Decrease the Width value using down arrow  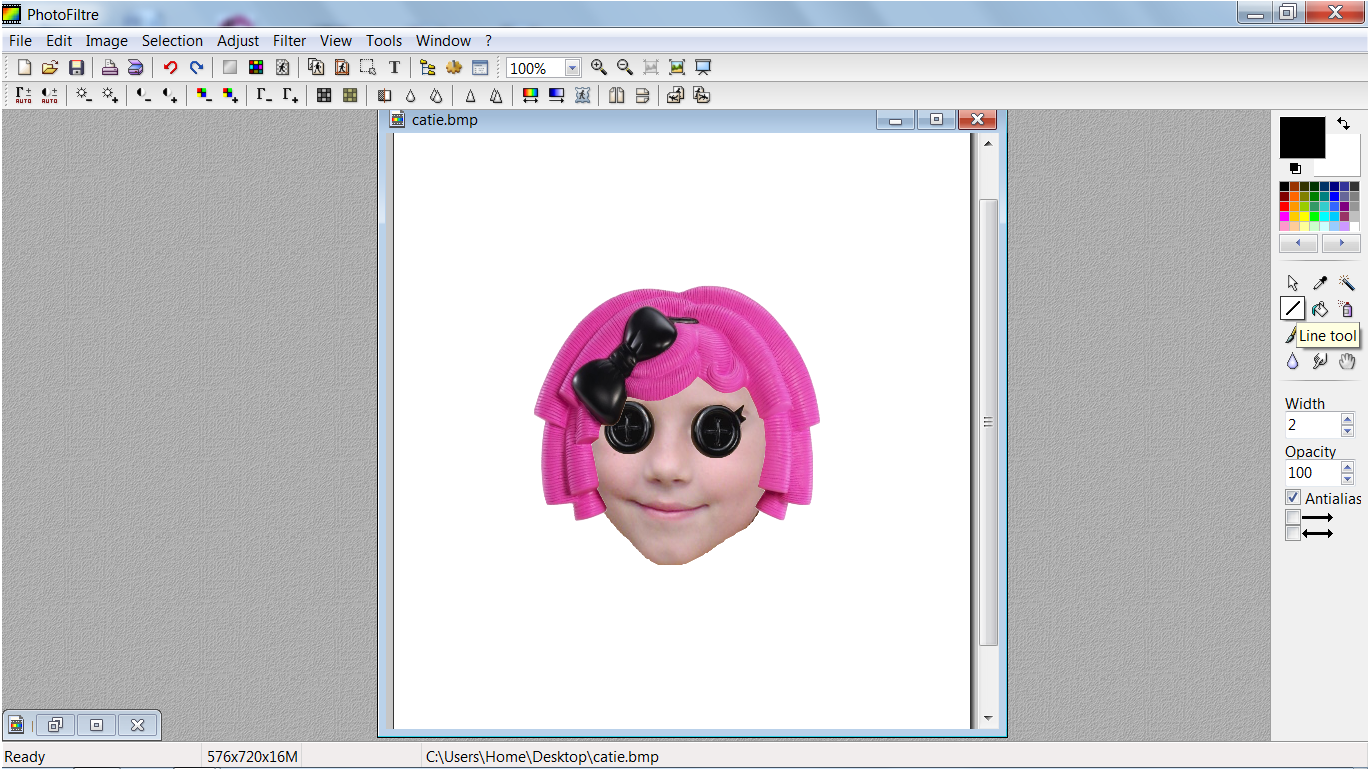(1347, 431)
